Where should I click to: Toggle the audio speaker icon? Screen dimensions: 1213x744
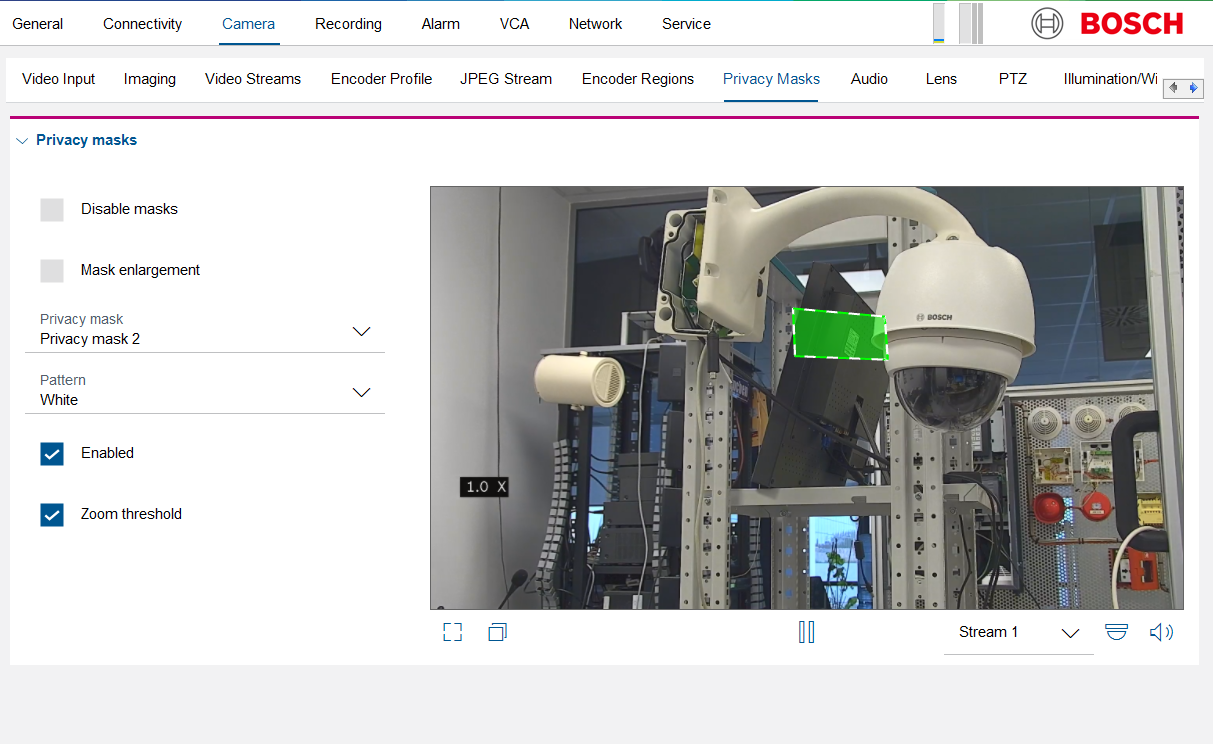[x=1161, y=632]
